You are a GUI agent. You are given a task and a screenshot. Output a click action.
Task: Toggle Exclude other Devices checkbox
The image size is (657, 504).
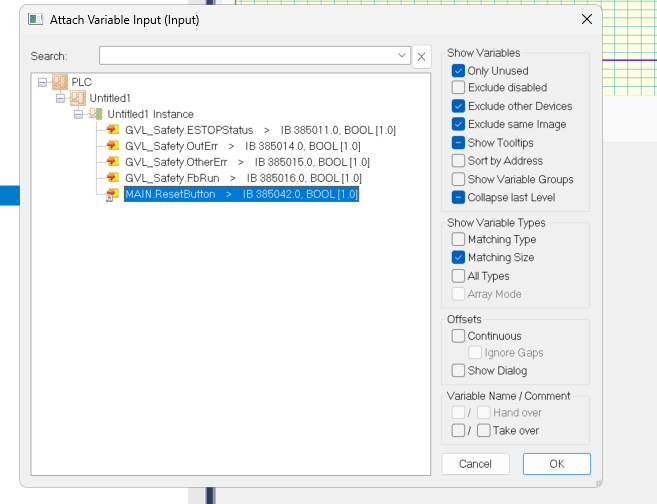pos(458,106)
